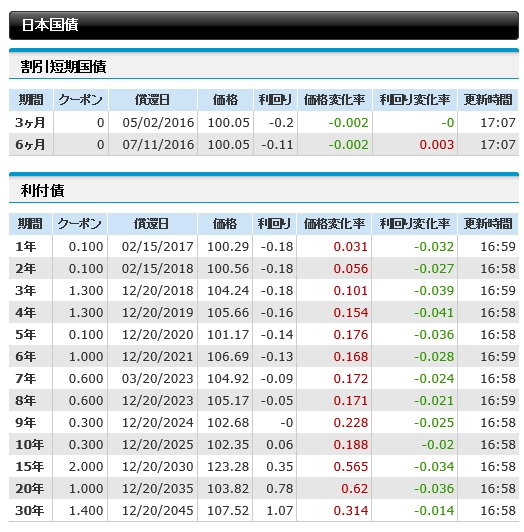
Task: Click the 0.003 yield change value
Action: [436, 145]
